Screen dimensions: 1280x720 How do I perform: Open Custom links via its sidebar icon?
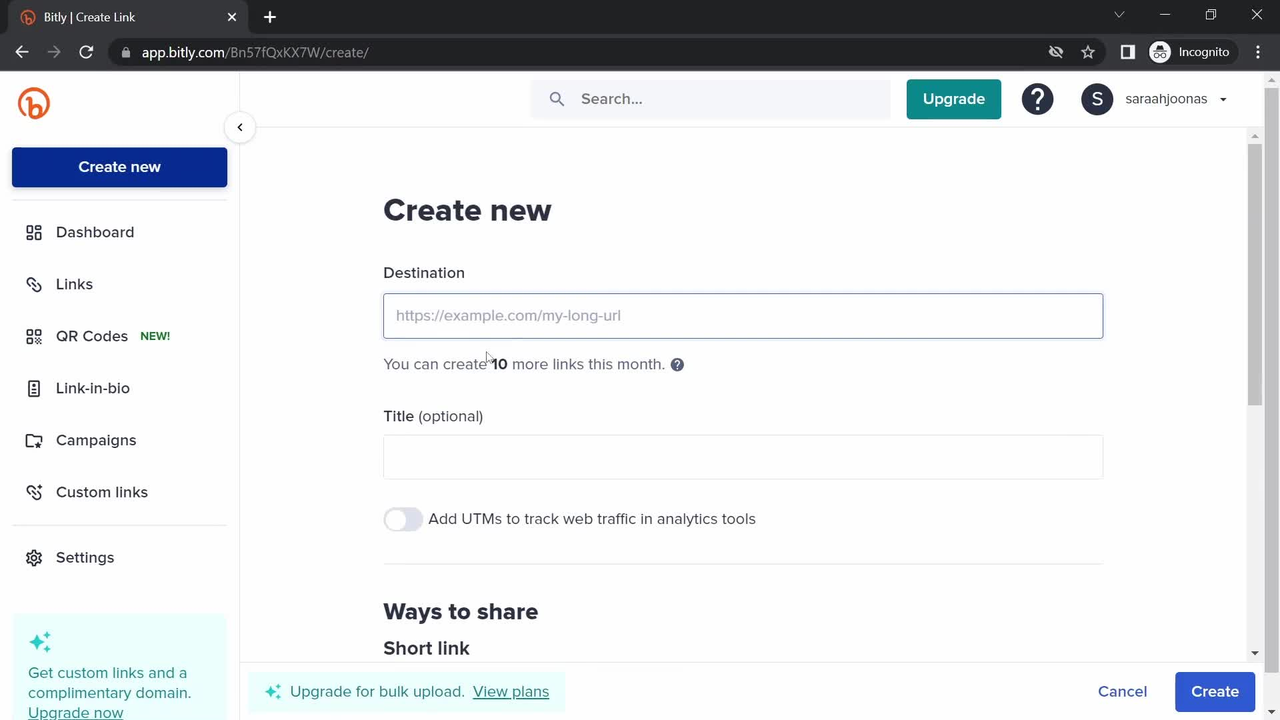pyautogui.click(x=33, y=492)
